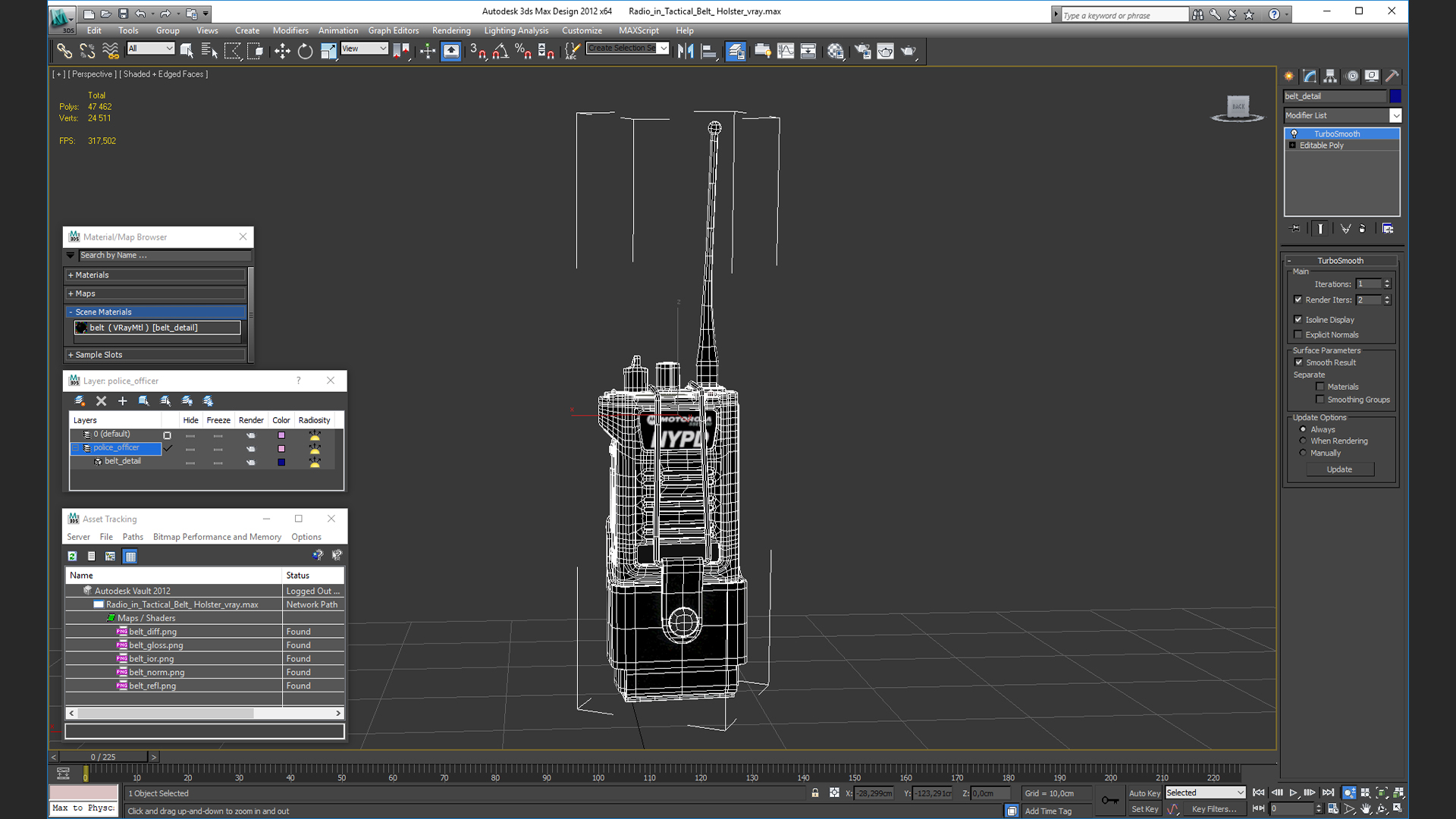Toggle Angle Snap in the main toolbar
Image resolution: width=1456 pixels, height=819 pixels.
500,51
